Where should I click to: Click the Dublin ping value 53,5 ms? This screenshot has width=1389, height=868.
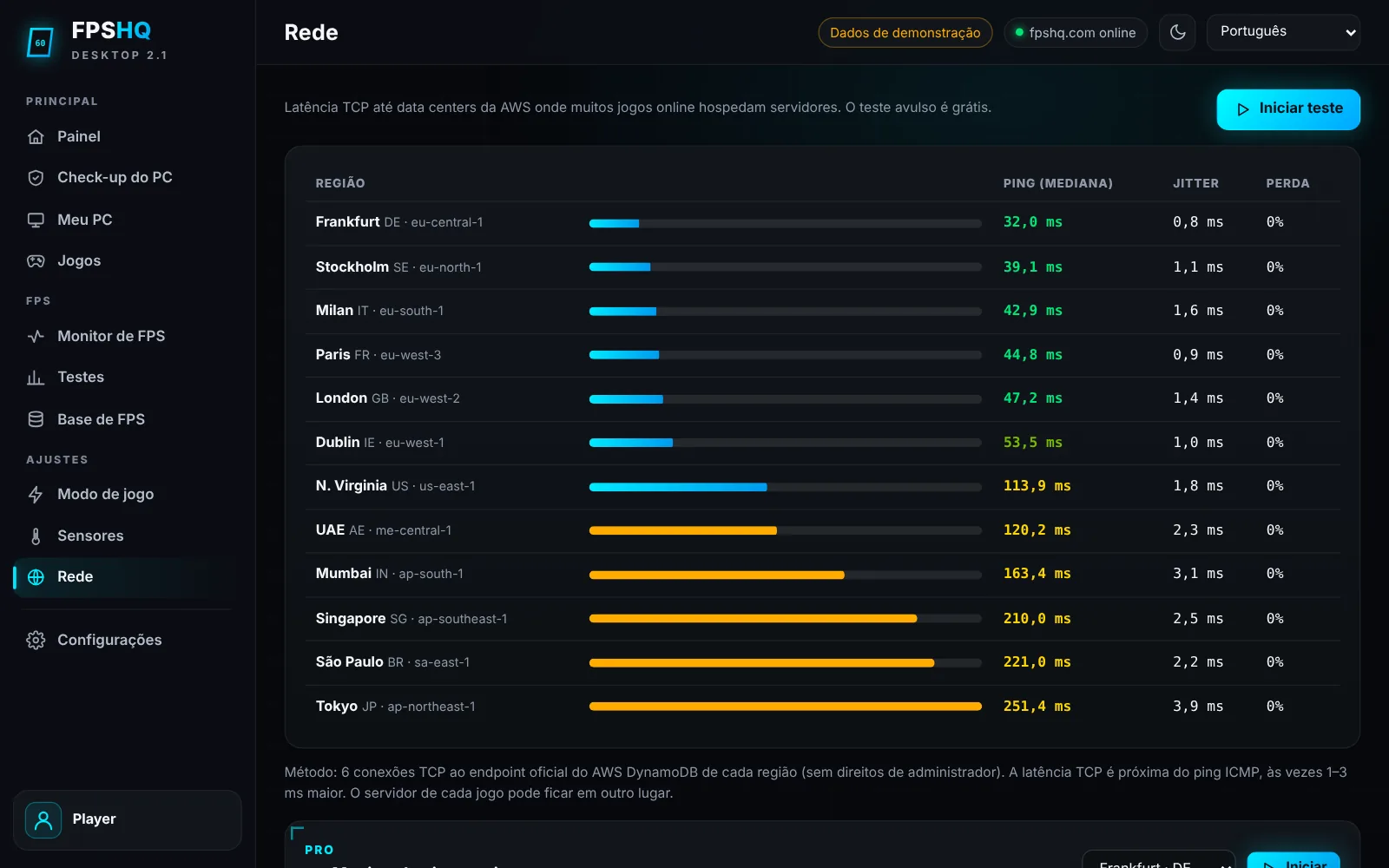tap(1033, 443)
